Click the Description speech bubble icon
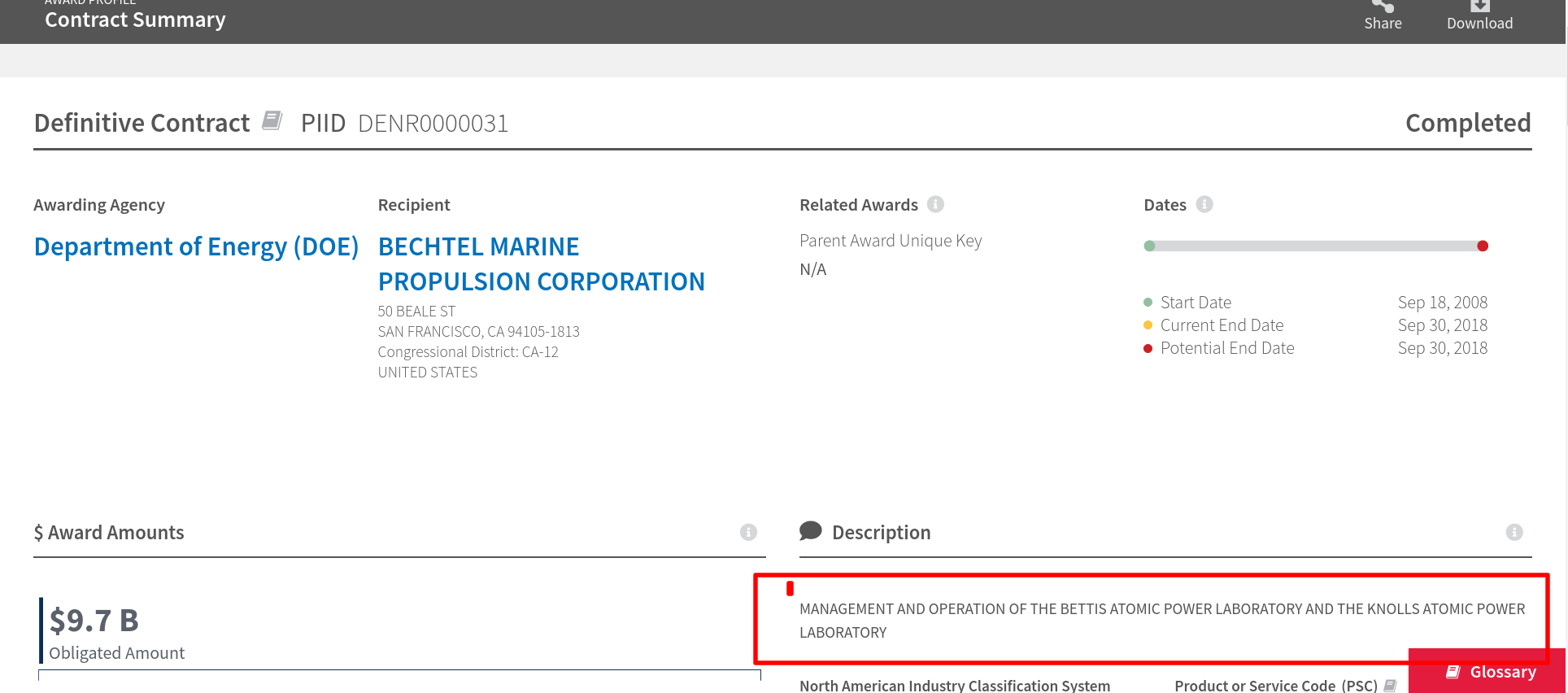Viewport: 1568px width, 693px height. click(810, 531)
